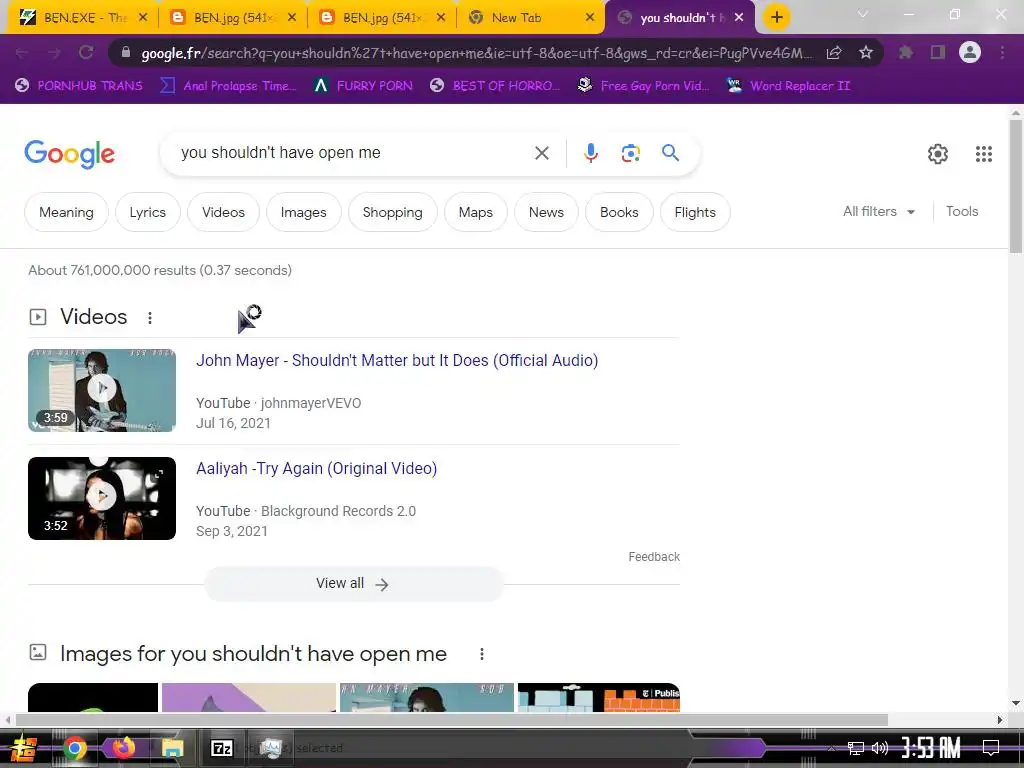Screen dimensions: 1024x768
Task: Go forward with browser forward arrow
Action: click(54, 53)
